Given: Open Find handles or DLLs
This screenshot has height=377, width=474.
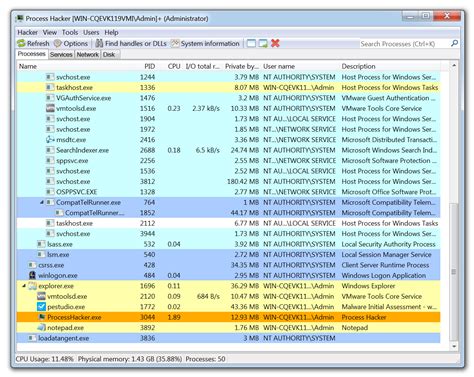Looking at the screenshot, I should 131,43.
